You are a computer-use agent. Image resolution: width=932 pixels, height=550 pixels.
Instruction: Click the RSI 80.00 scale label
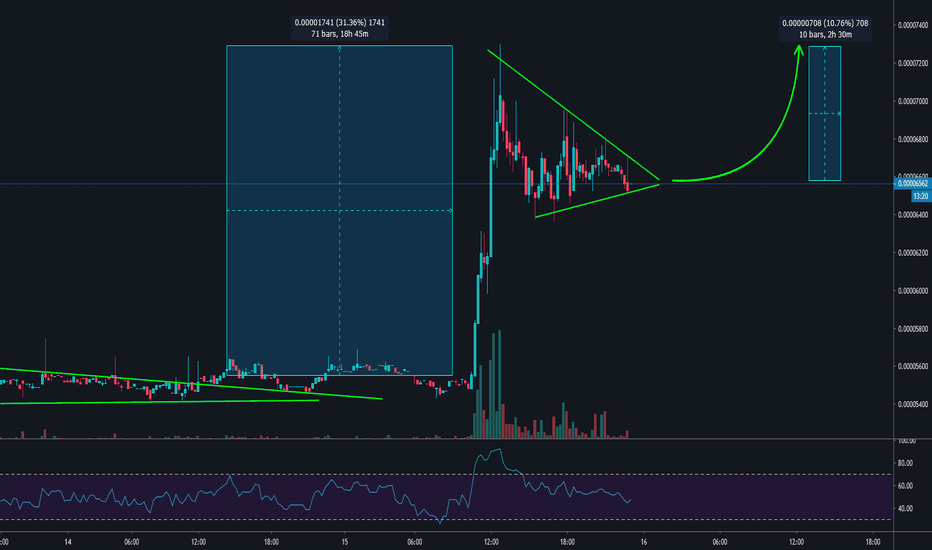pyautogui.click(x=905, y=463)
